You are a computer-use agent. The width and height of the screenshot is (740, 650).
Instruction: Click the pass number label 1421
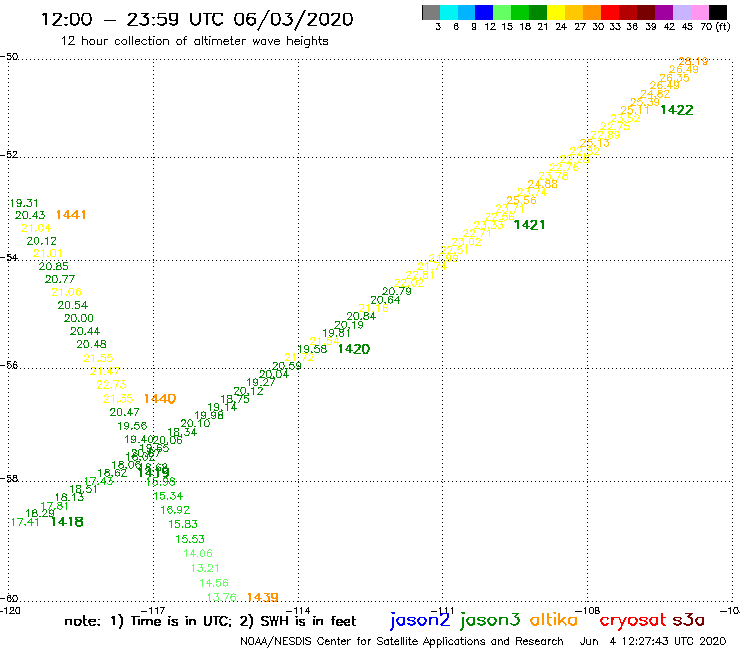coord(529,225)
